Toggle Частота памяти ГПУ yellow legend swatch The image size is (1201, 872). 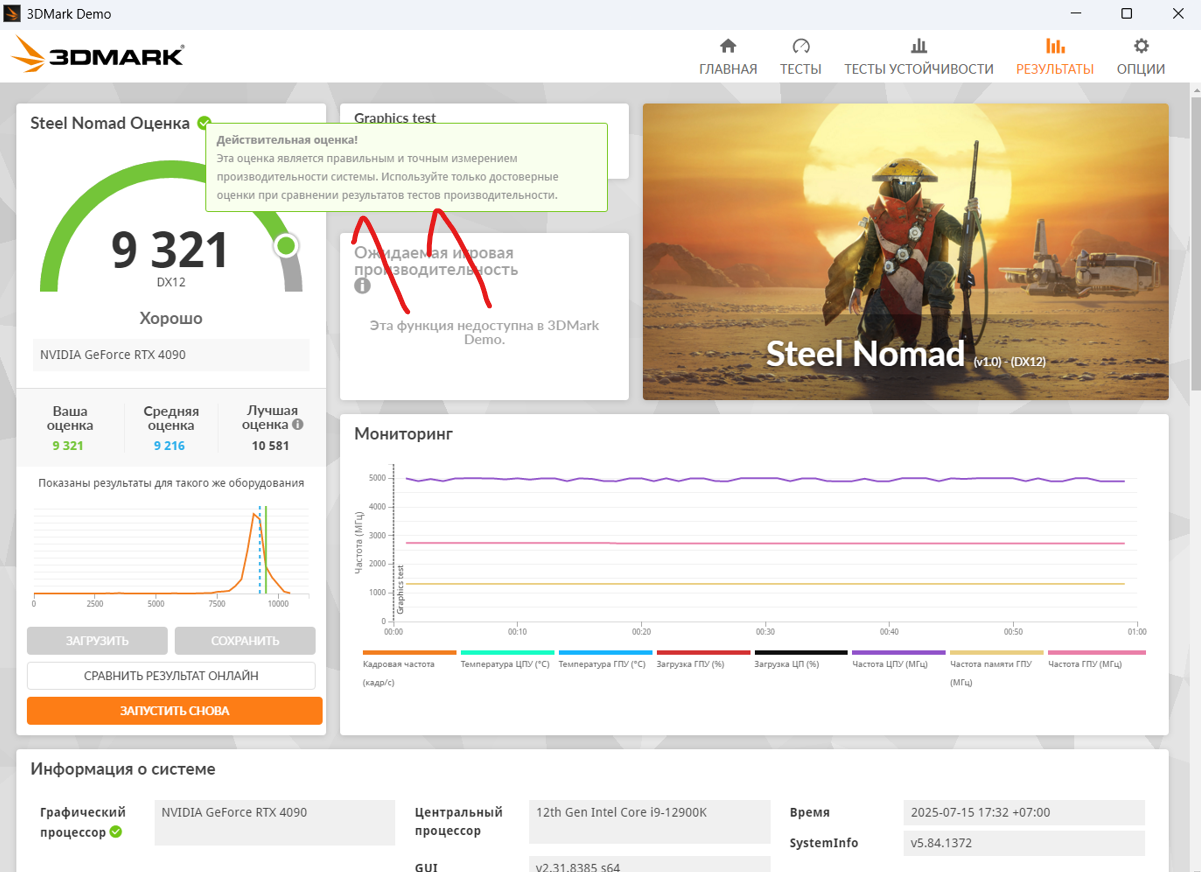tap(996, 653)
